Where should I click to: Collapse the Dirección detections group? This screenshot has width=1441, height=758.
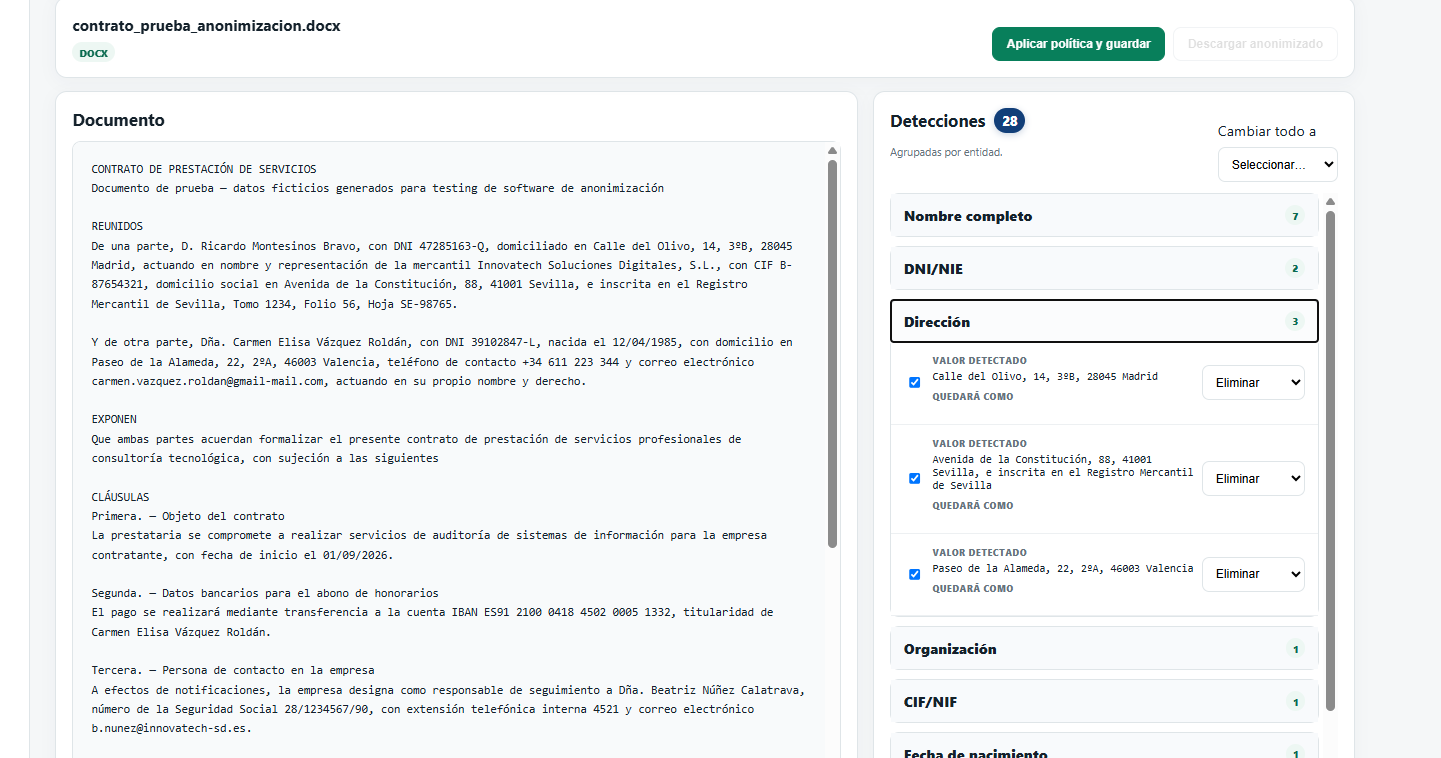1104,322
